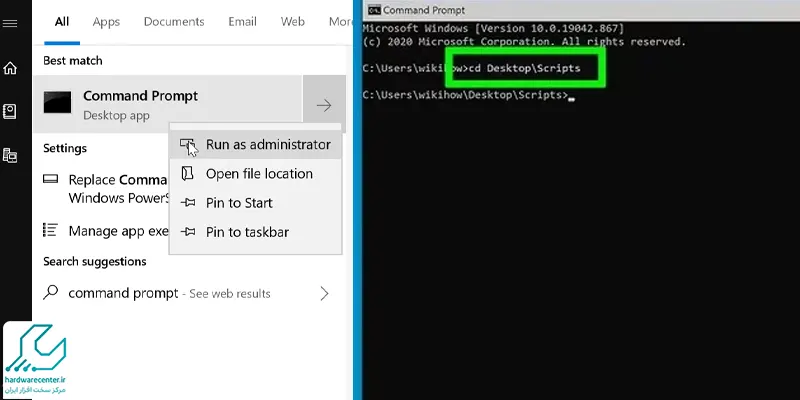Switch to the Documents search tab
The width and height of the screenshot is (800, 400).
(174, 22)
